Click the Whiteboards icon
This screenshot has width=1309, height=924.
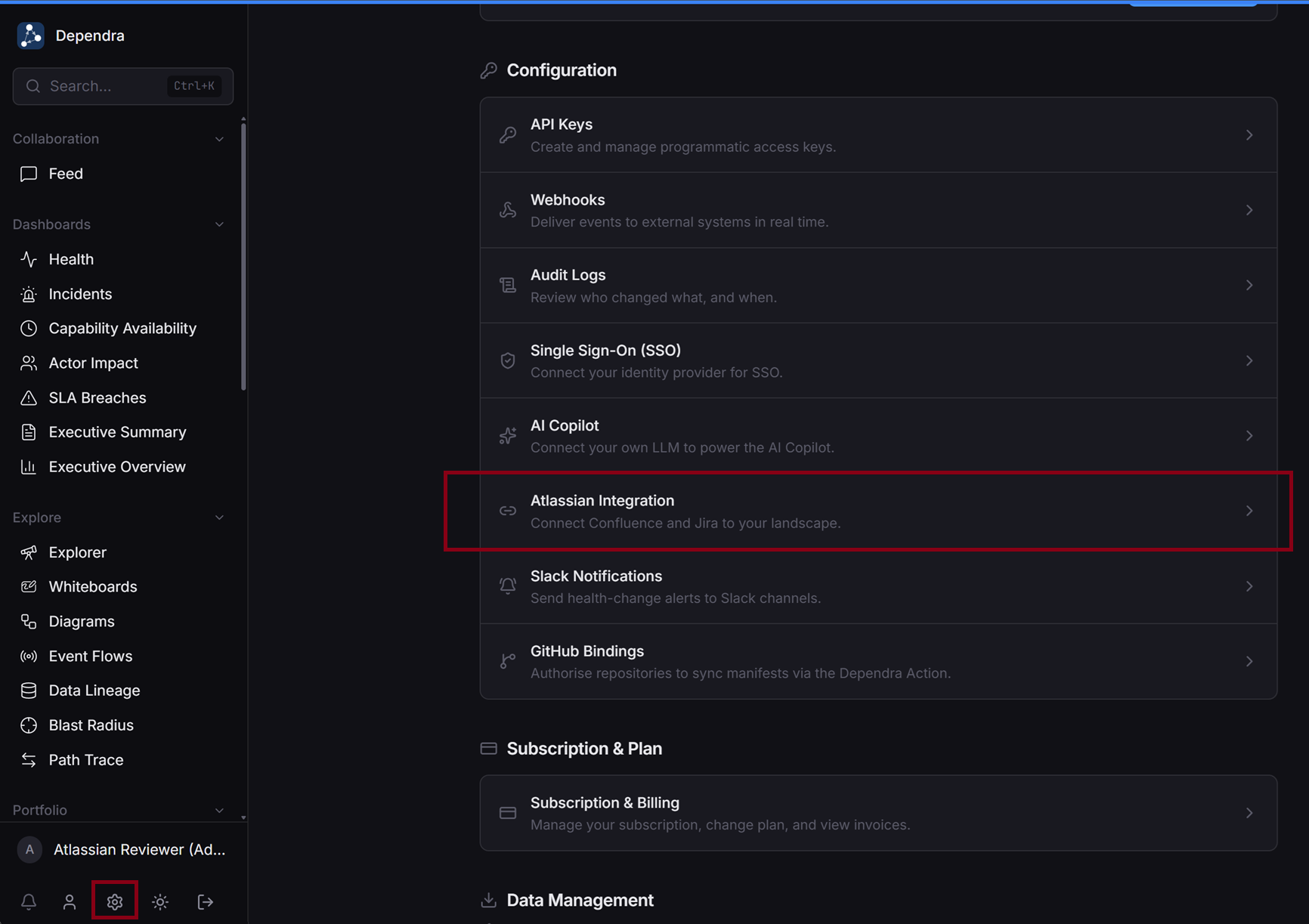pos(29,586)
